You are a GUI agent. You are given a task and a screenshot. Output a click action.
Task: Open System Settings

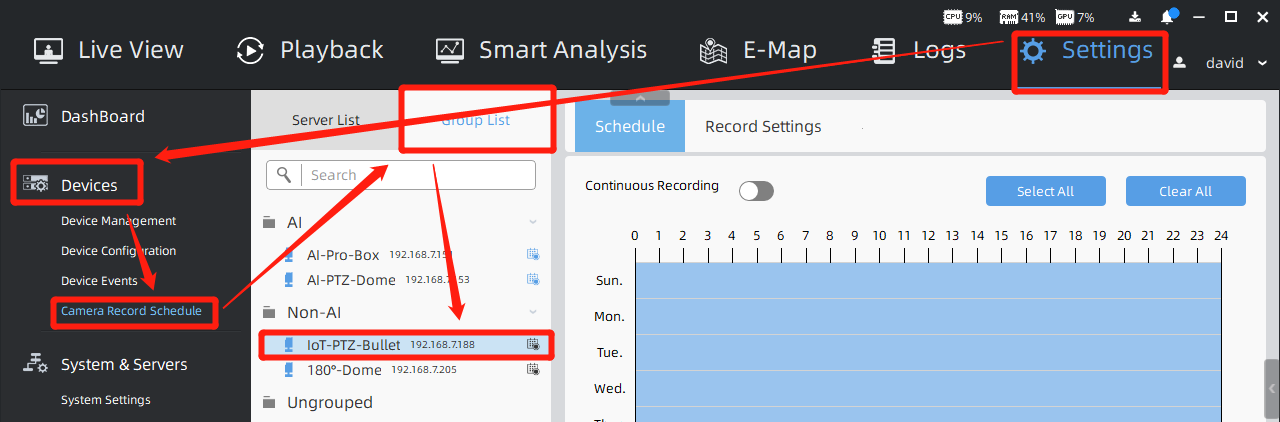click(x=105, y=400)
